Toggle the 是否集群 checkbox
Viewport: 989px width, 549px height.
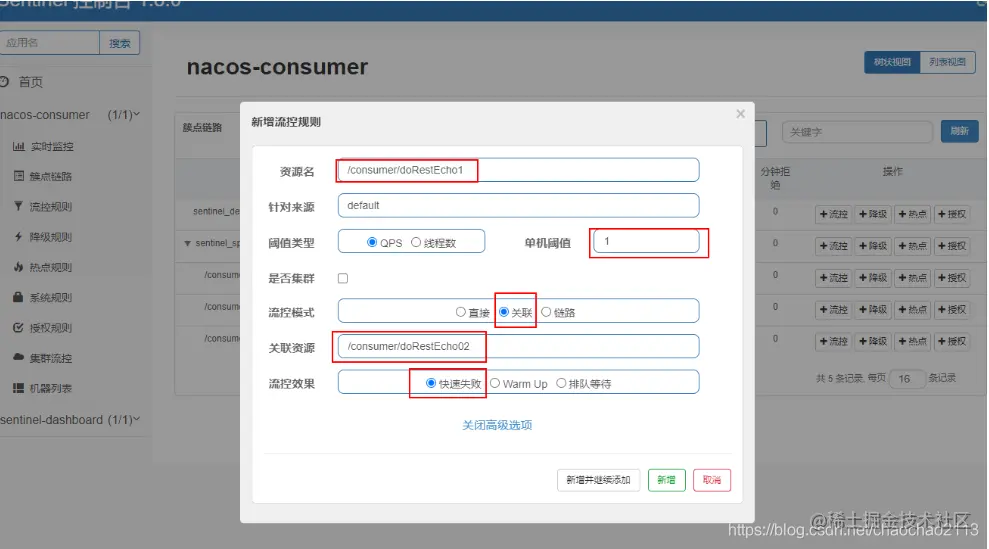point(343,278)
